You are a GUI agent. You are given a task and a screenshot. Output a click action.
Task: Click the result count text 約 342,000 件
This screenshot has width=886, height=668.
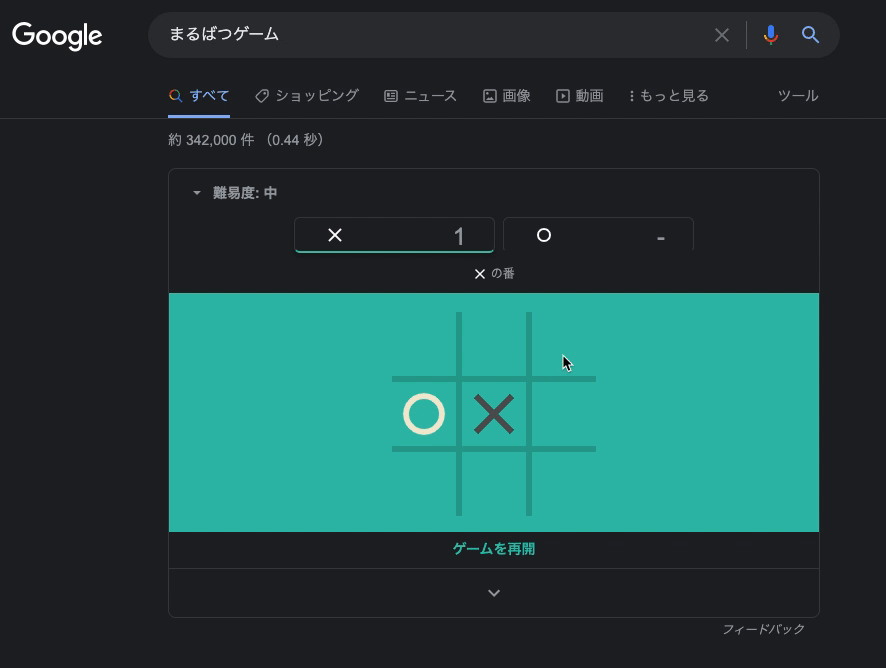click(211, 140)
